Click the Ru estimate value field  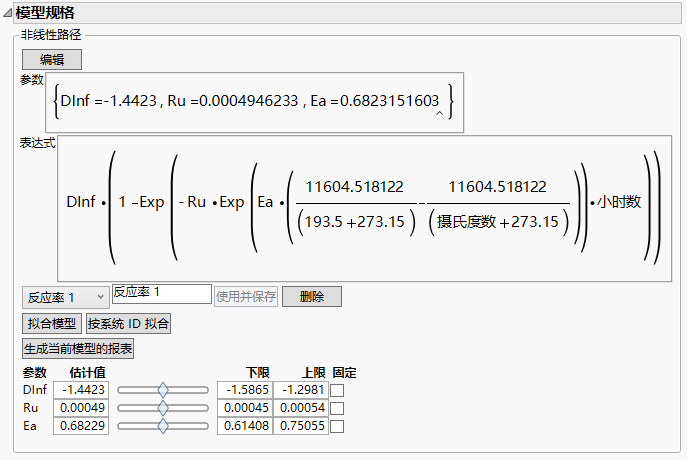pos(81,408)
